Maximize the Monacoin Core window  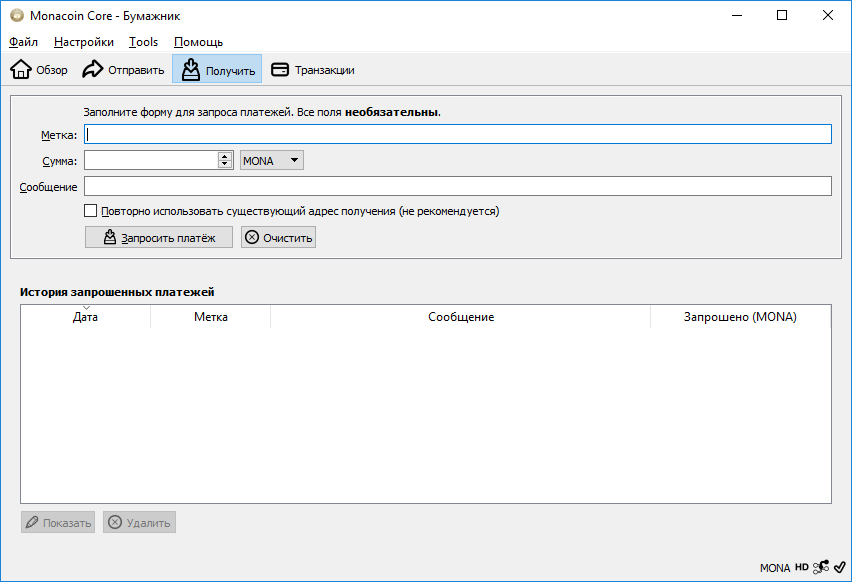pyautogui.click(x=782, y=15)
